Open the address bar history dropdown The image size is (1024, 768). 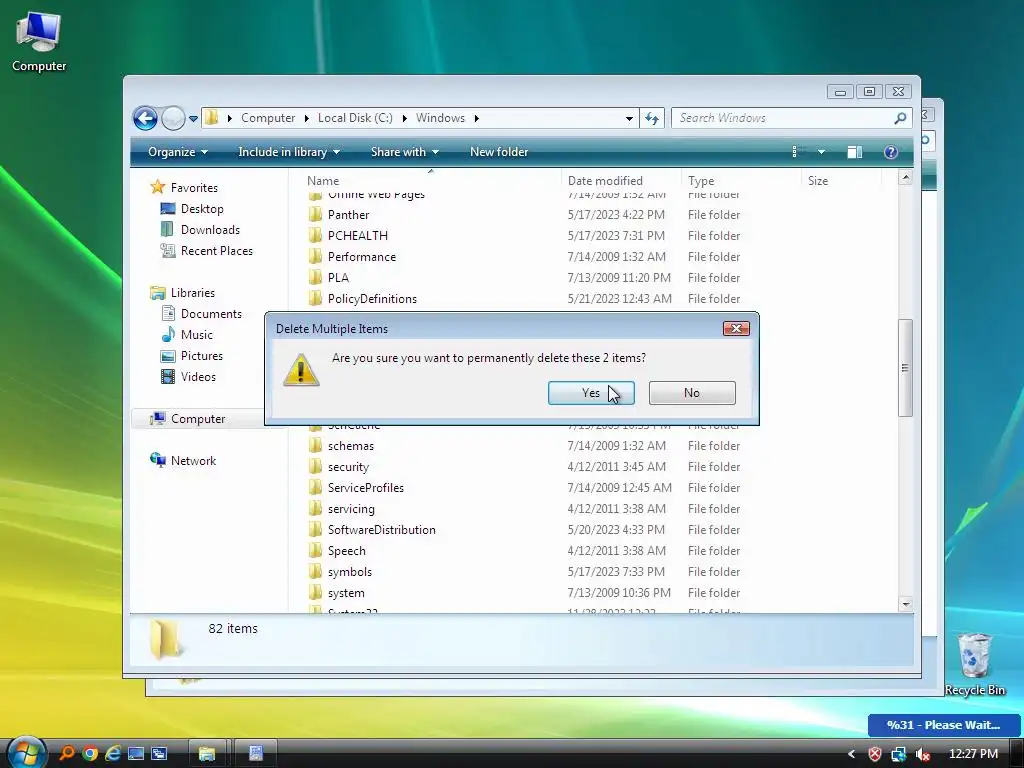629,118
